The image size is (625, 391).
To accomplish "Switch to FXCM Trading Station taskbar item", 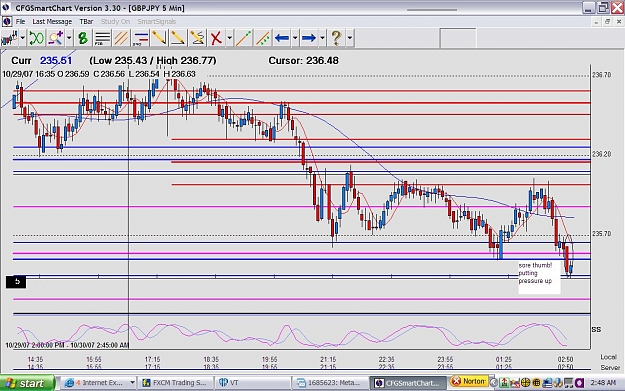I will click(x=175, y=383).
